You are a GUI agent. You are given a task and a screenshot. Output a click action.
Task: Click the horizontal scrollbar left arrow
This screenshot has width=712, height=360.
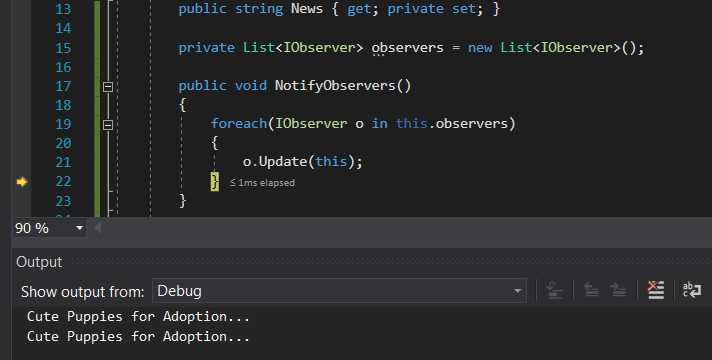point(97,228)
